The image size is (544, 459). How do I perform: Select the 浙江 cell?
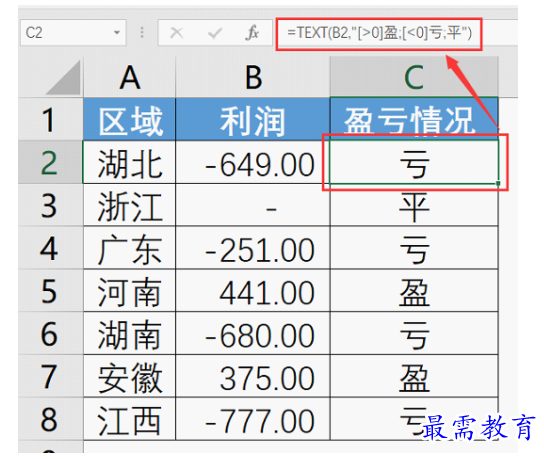click(x=130, y=205)
